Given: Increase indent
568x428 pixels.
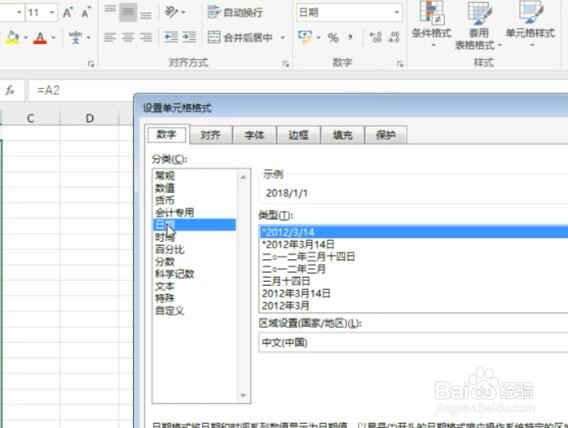Looking at the screenshot, I should tap(189, 37).
